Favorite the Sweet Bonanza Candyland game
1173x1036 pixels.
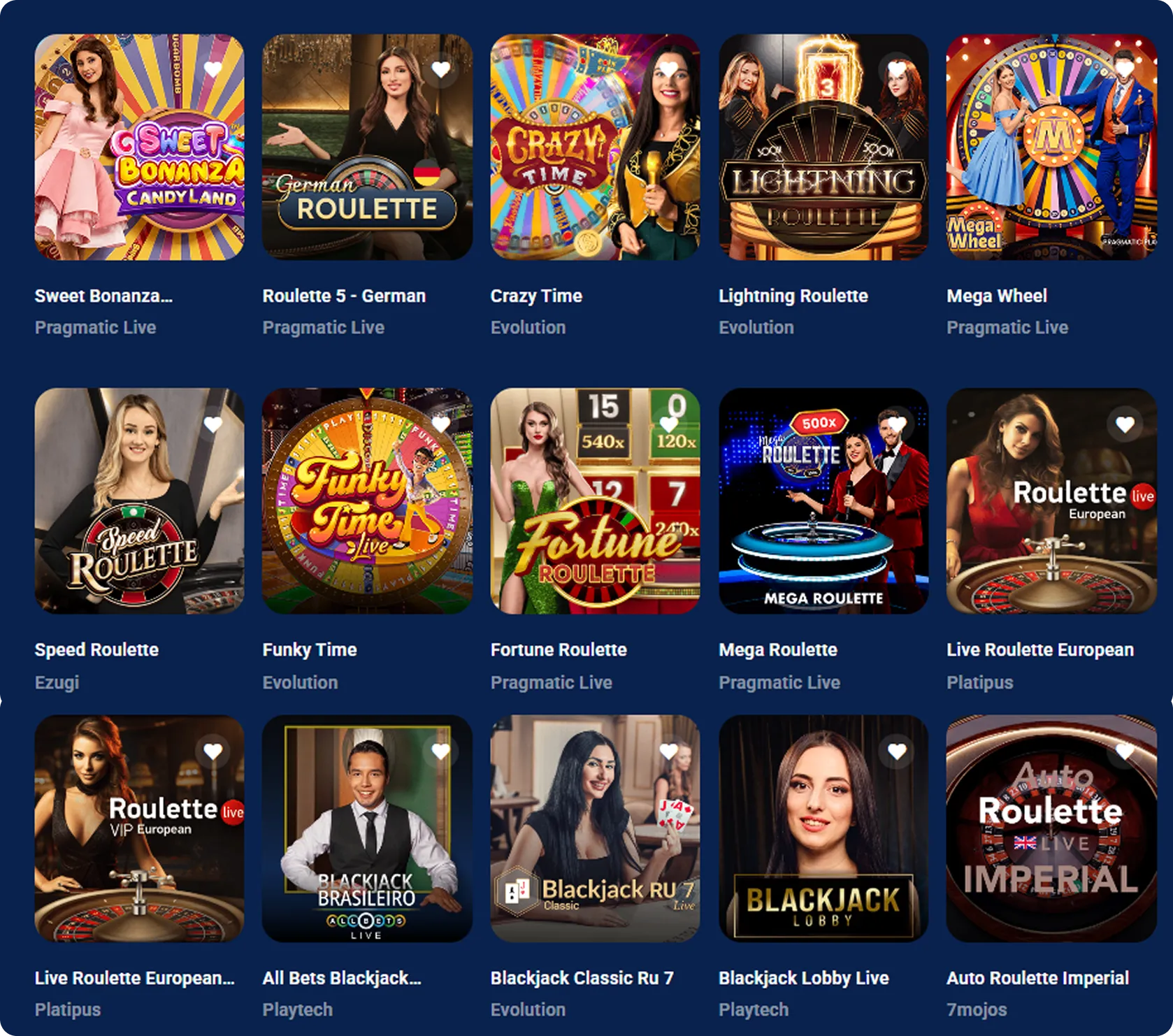click(x=213, y=69)
